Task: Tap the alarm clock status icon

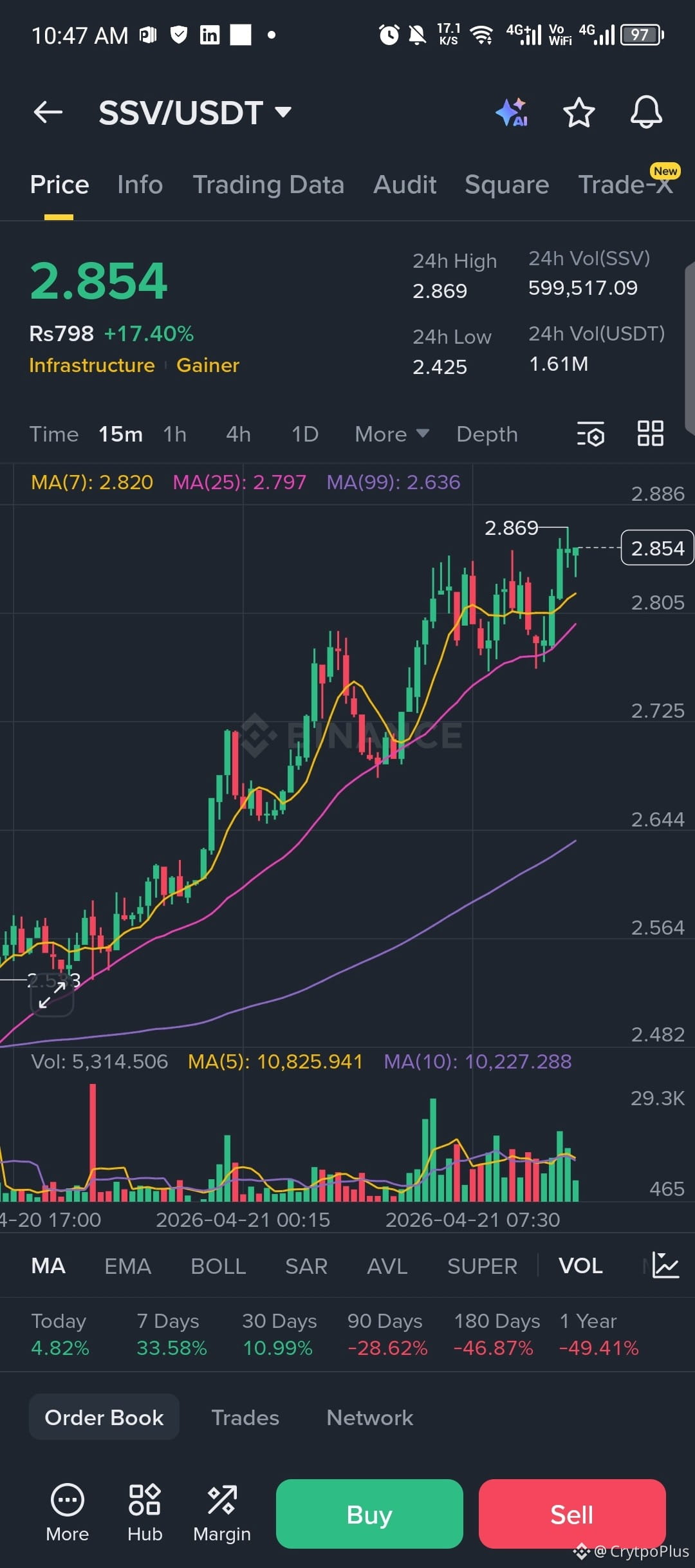Action: [389, 35]
